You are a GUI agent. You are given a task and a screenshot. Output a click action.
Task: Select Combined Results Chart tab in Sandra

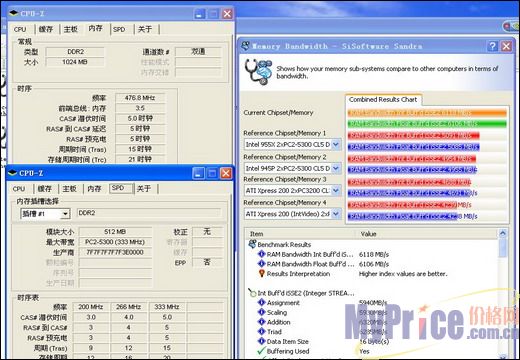point(383,99)
